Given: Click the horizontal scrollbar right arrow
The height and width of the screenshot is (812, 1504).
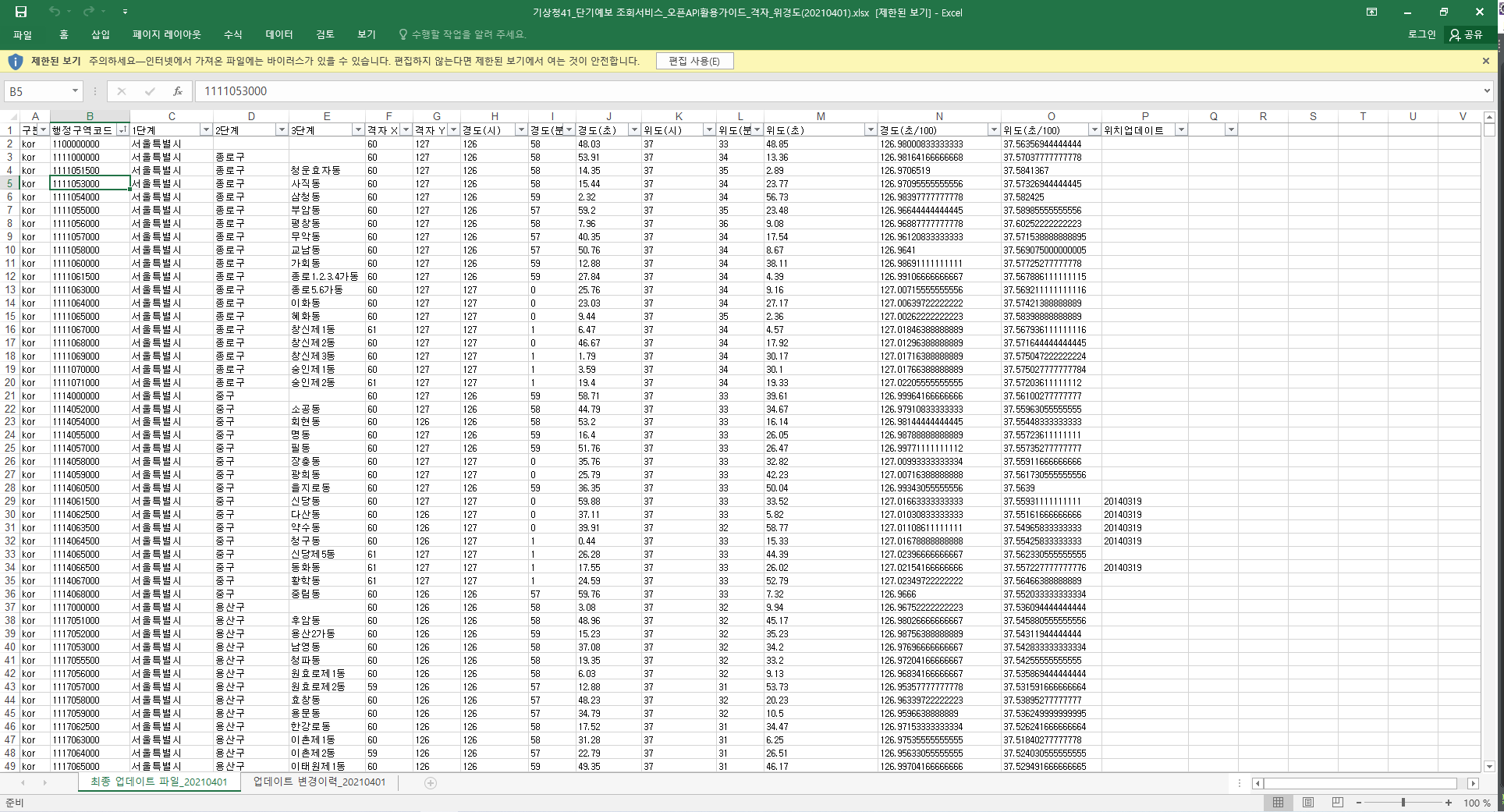Looking at the screenshot, I should pyautogui.click(x=1473, y=783).
